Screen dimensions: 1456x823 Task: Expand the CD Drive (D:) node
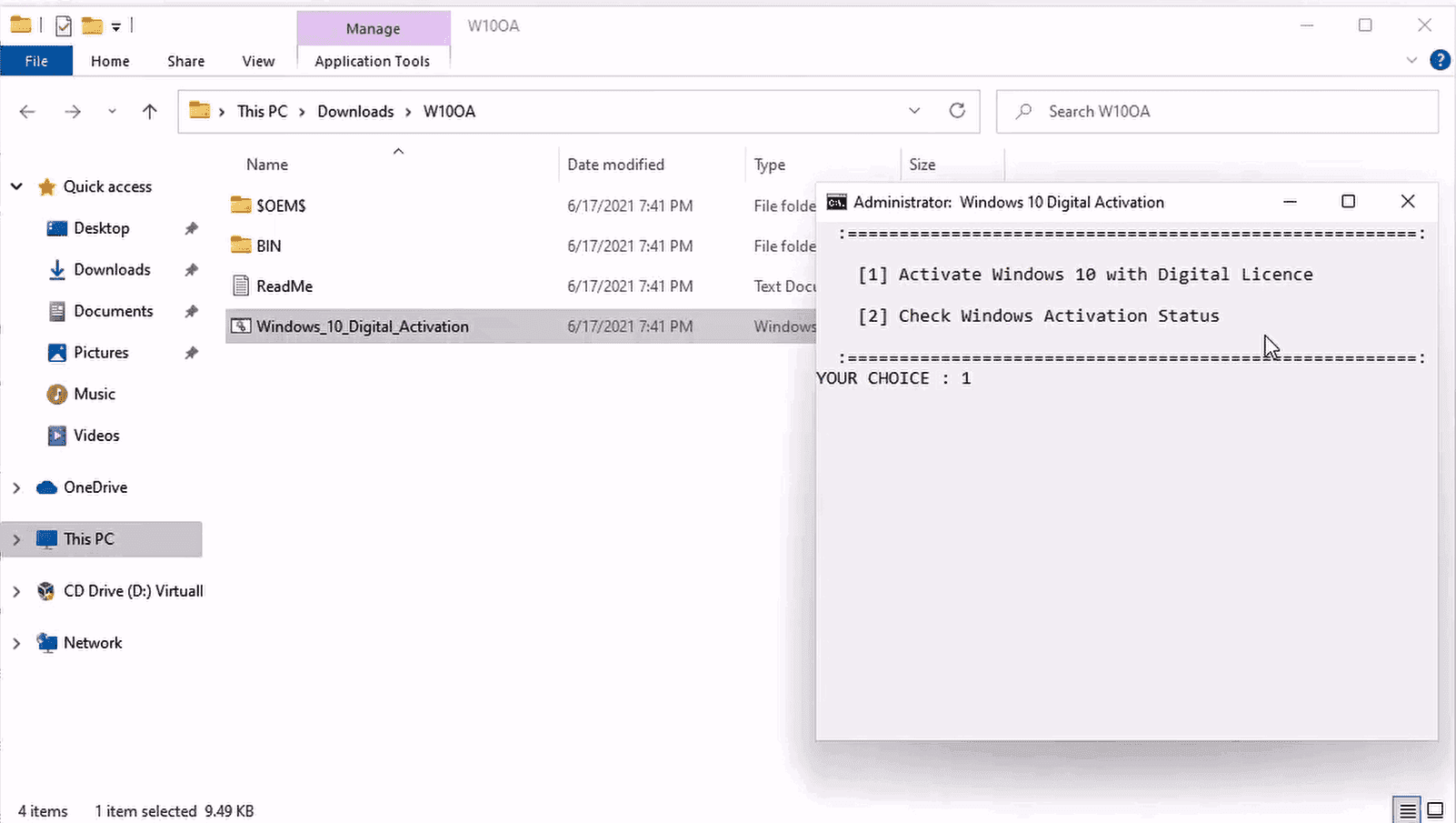(16, 591)
